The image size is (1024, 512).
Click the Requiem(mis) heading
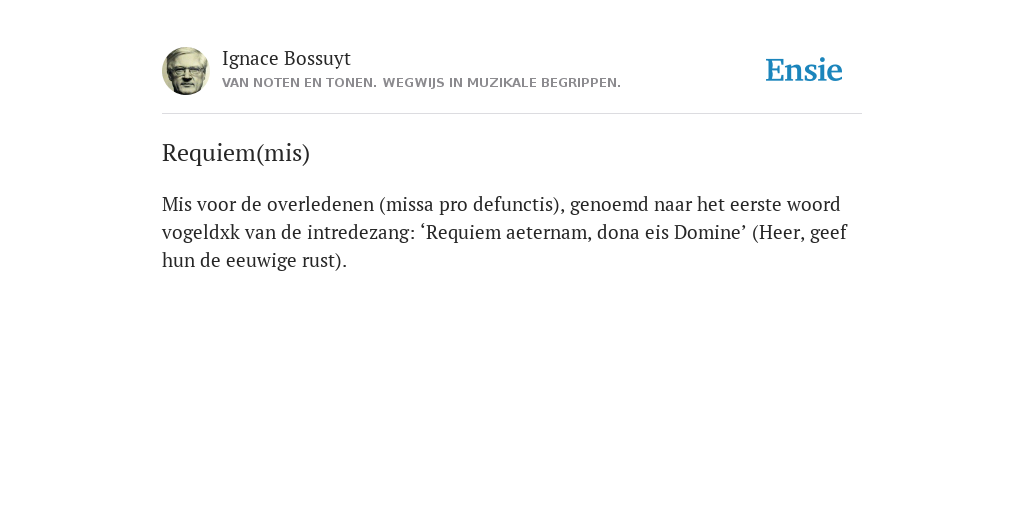[236, 153]
